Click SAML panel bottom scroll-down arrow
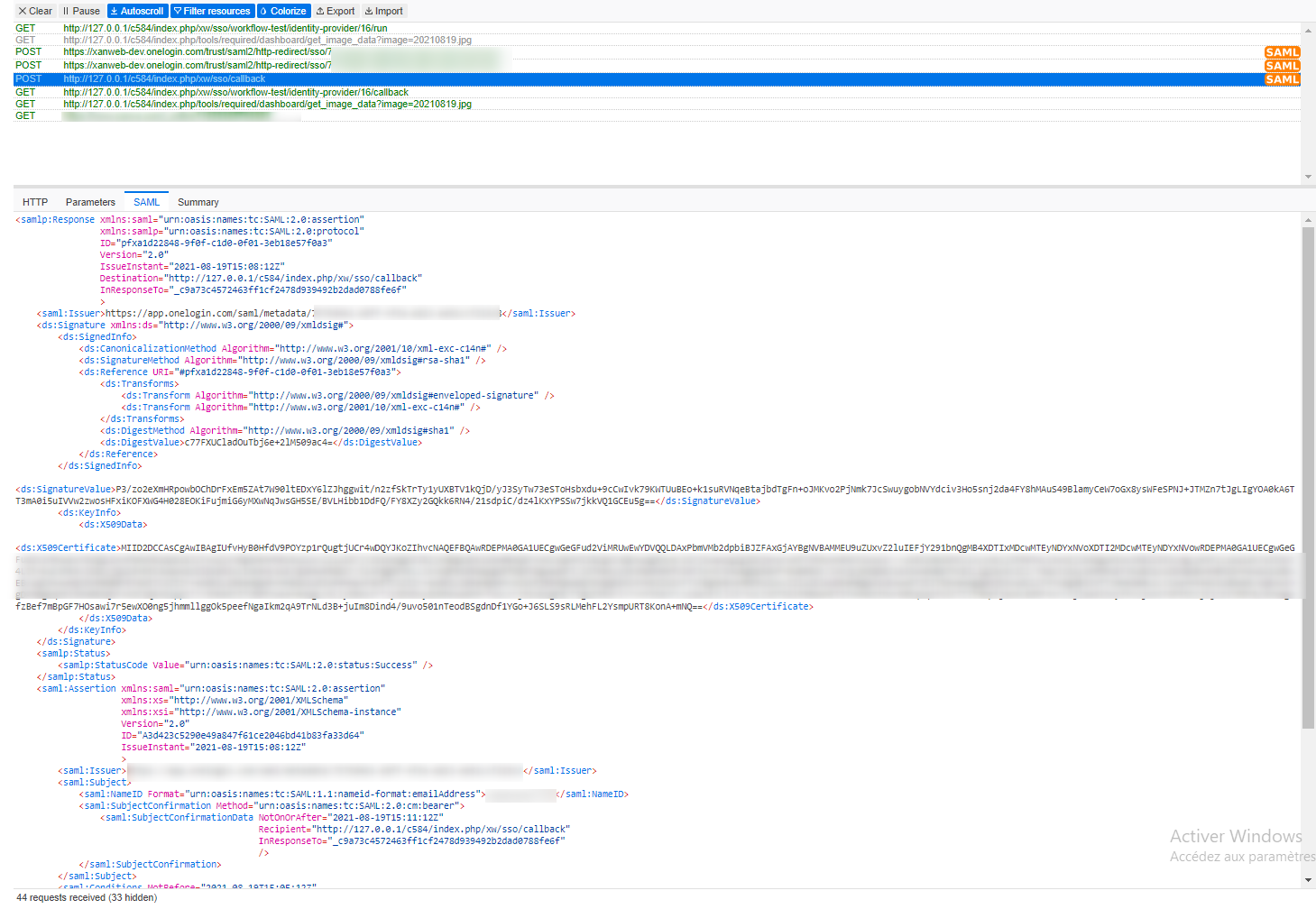 (1308, 879)
